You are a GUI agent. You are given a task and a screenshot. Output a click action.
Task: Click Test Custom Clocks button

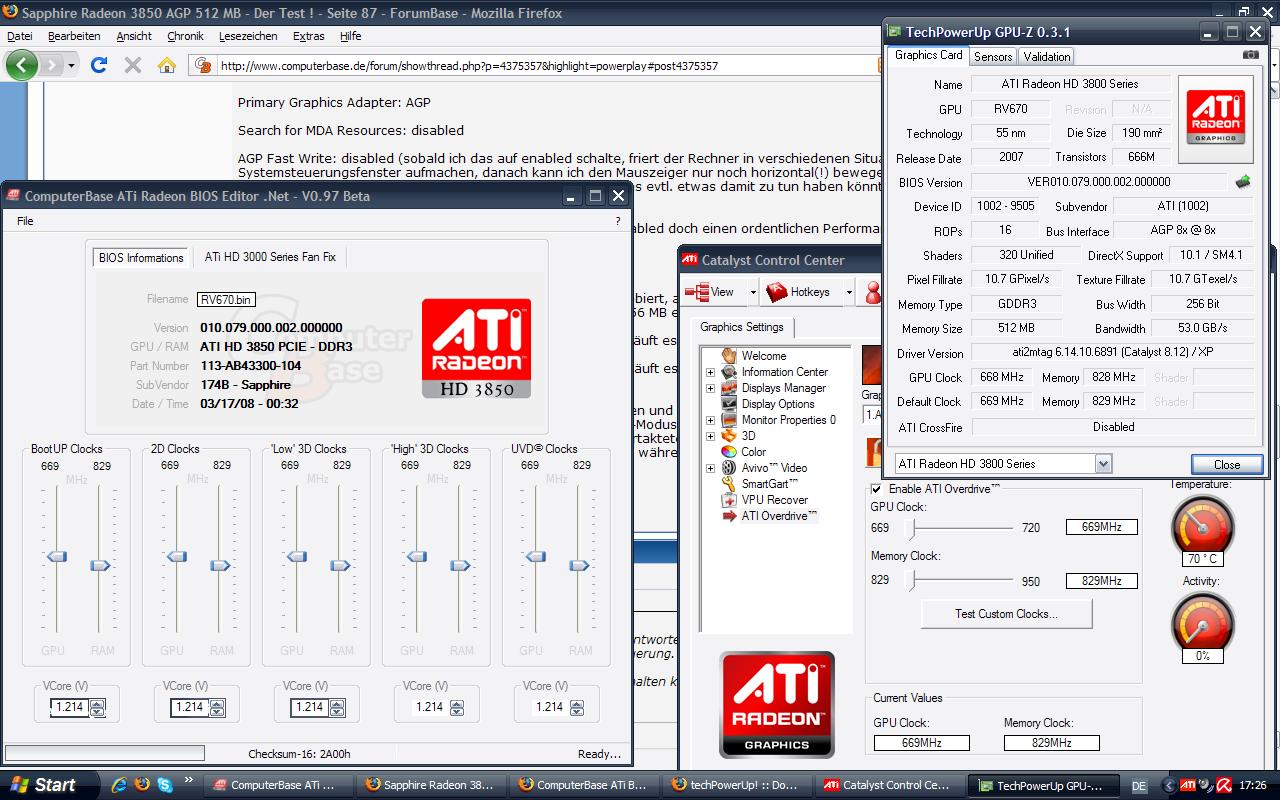click(x=1006, y=614)
